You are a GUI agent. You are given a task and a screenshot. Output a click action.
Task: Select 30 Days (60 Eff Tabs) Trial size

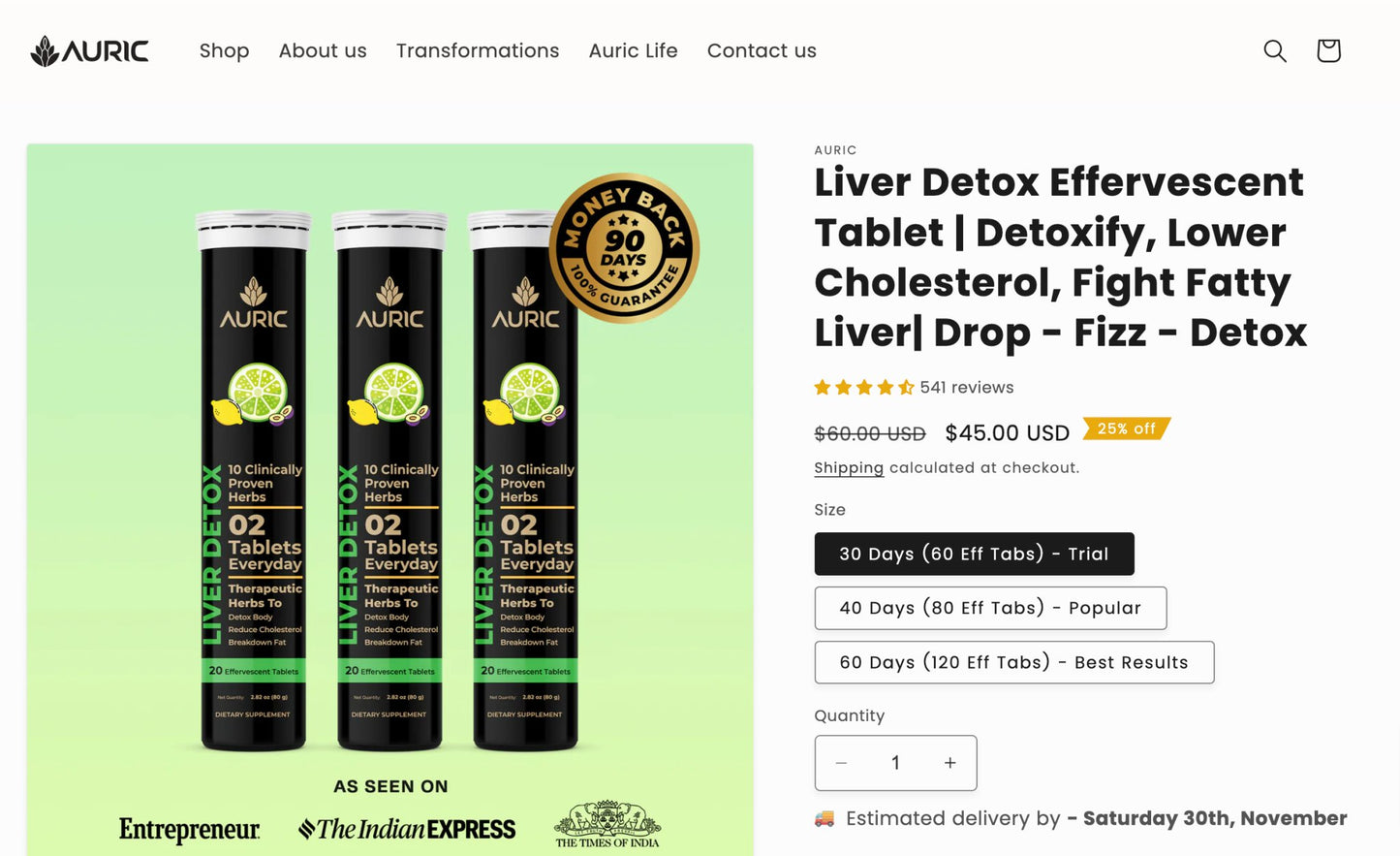pos(974,554)
